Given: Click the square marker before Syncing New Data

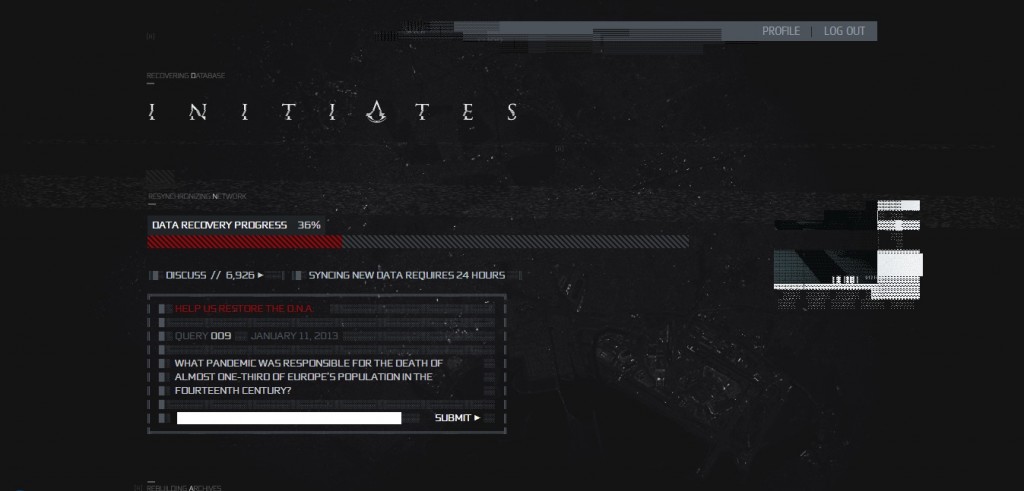Looking at the screenshot, I should pyautogui.click(x=297, y=276).
